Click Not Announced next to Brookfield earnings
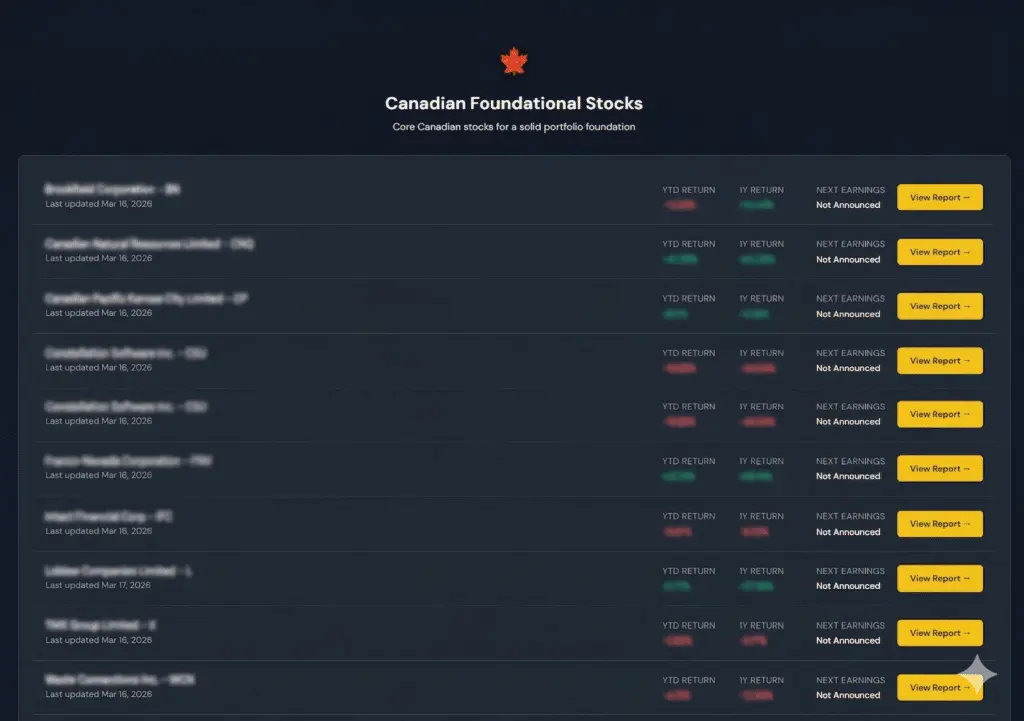1024x721 pixels. point(849,205)
